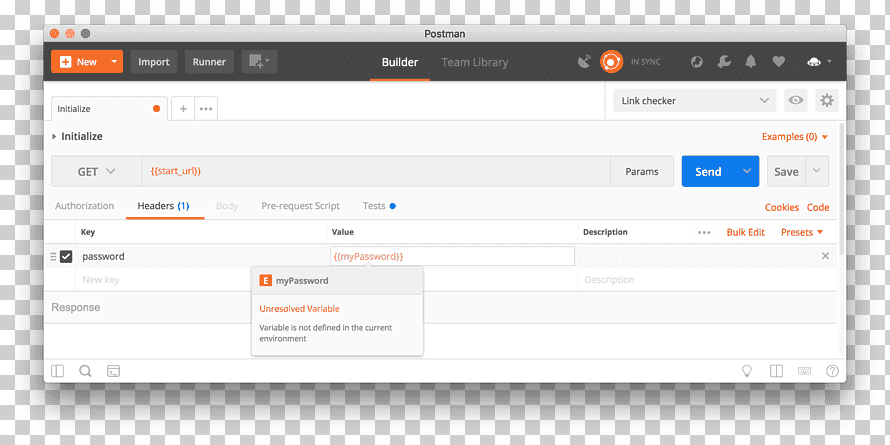Click the Body tab
The image size is (890, 445).
[226, 206]
